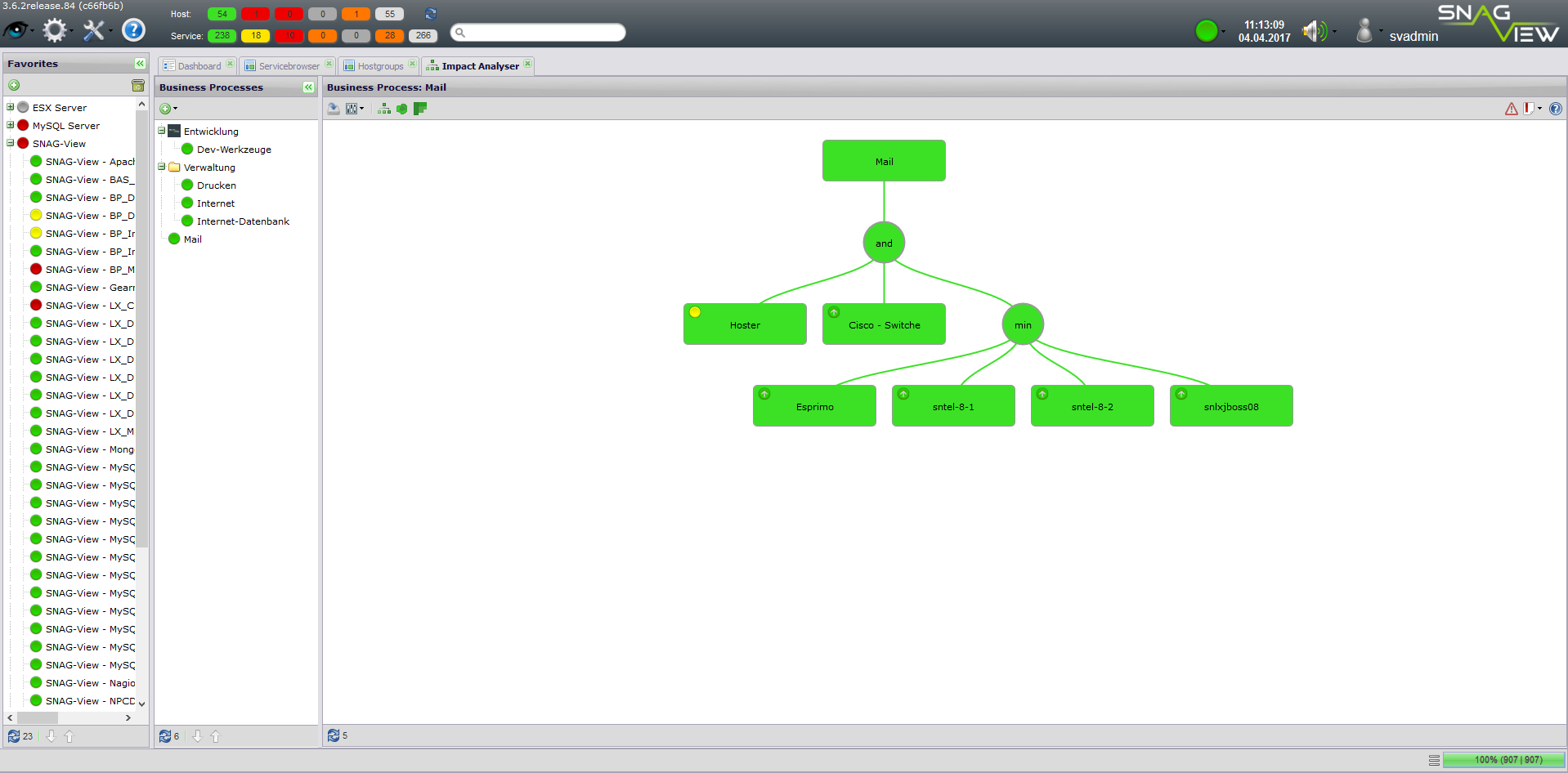Refresh the host and service counters
Viewport: 1568px width, 773px height.
pyautogui.click(x=431, y=14)
